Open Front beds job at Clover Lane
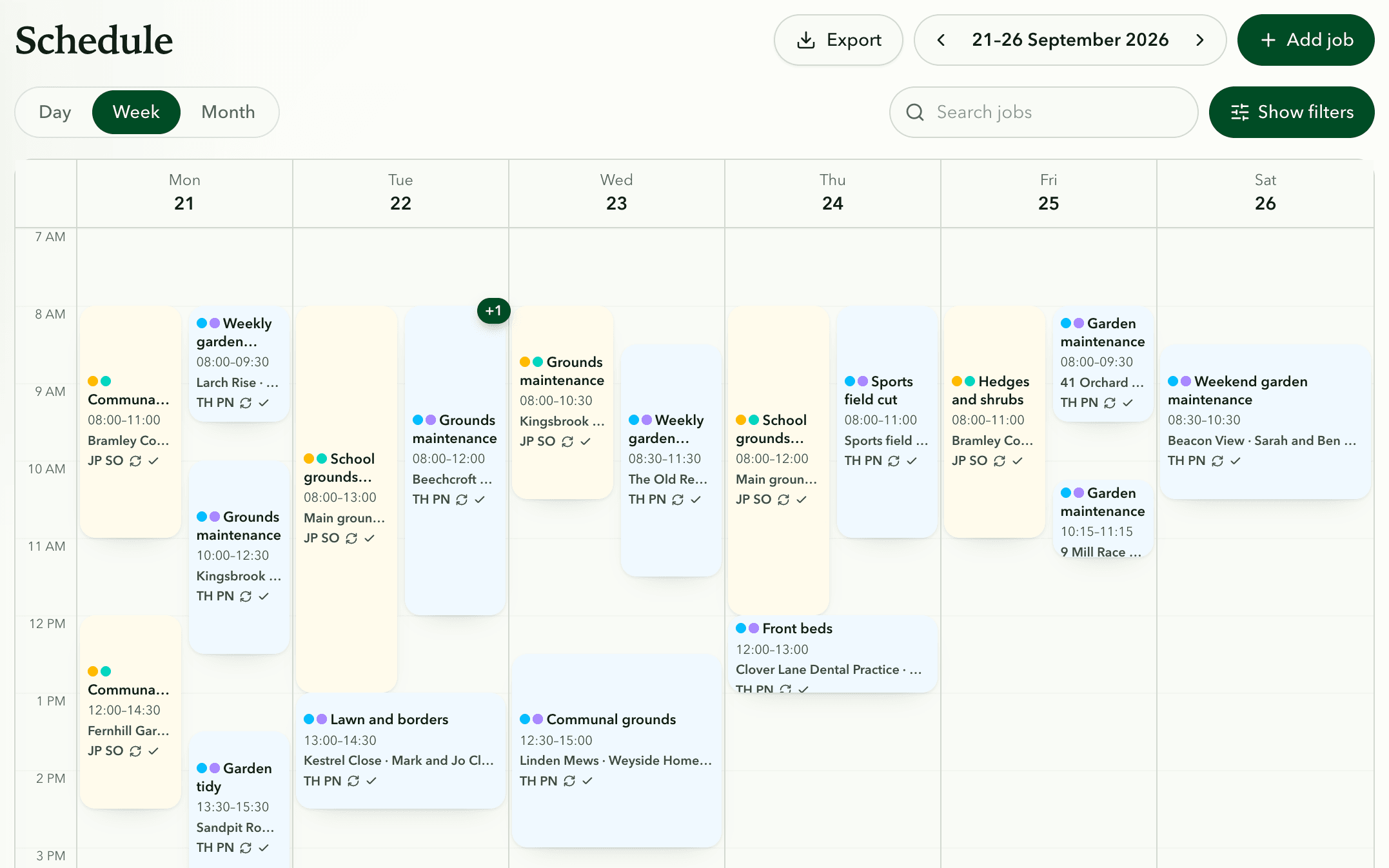 pyautogui.click(x=832, y=655)
